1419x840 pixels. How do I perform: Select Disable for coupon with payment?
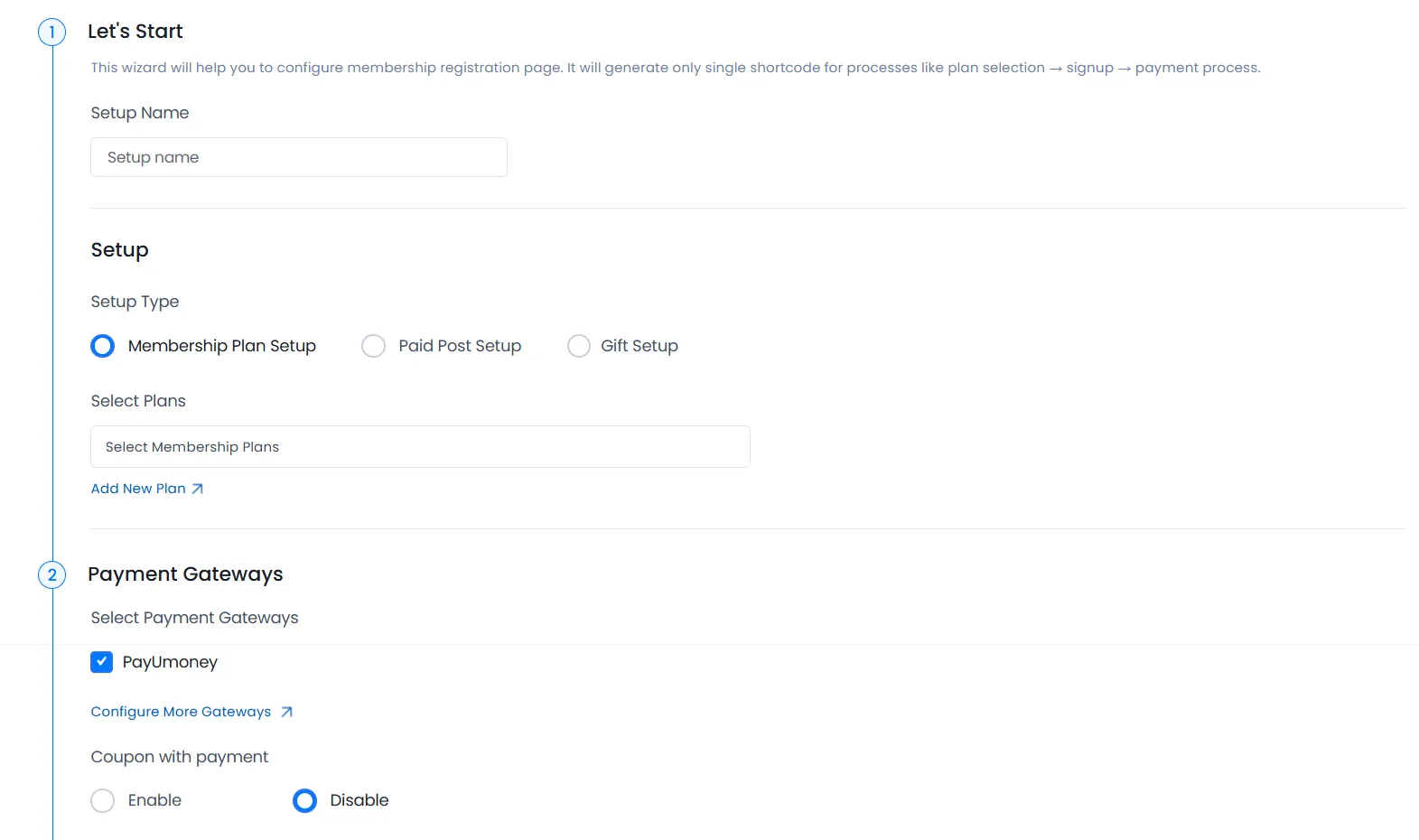coord(303,800)
